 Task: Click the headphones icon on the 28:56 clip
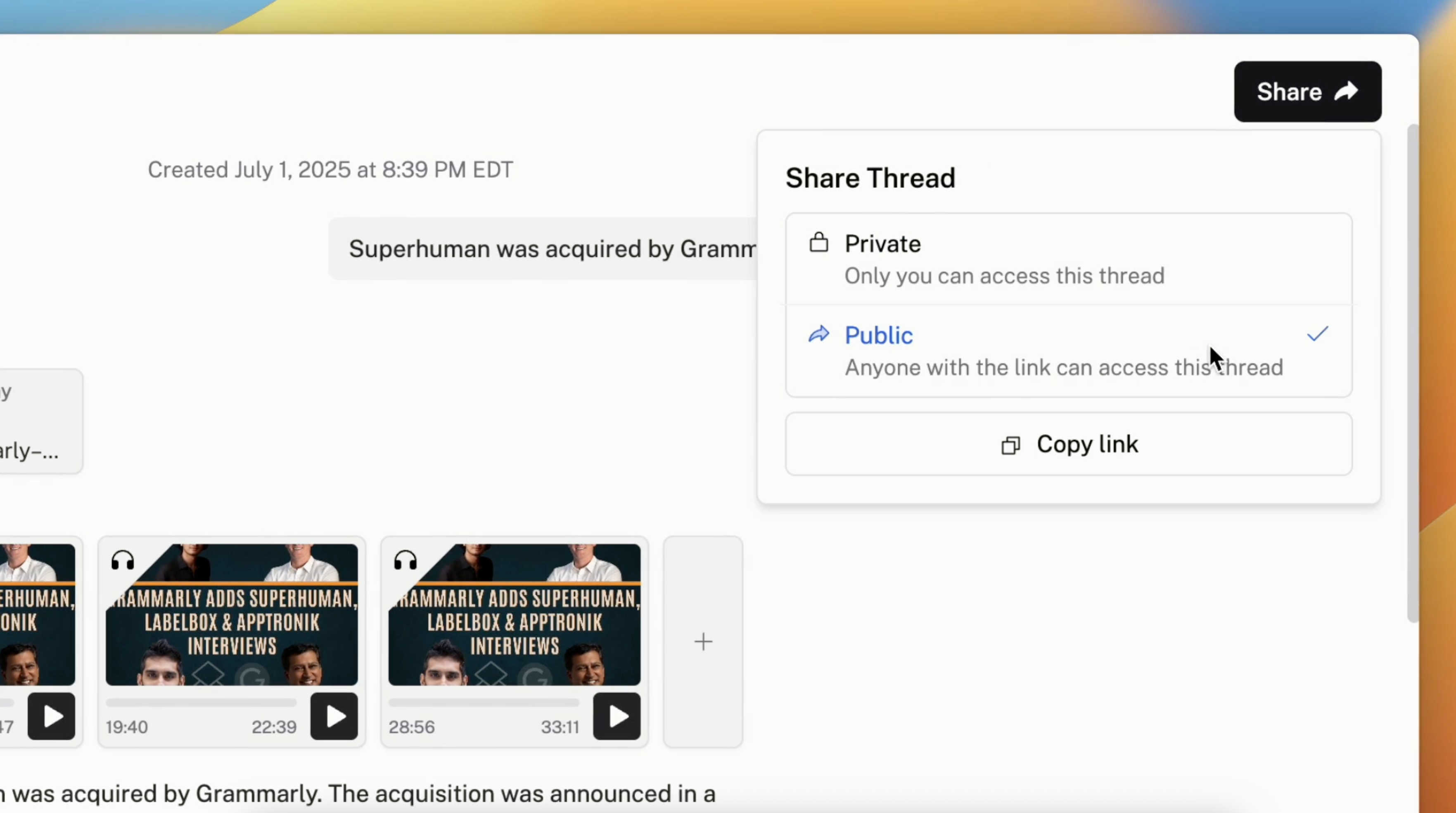(405, 560)
